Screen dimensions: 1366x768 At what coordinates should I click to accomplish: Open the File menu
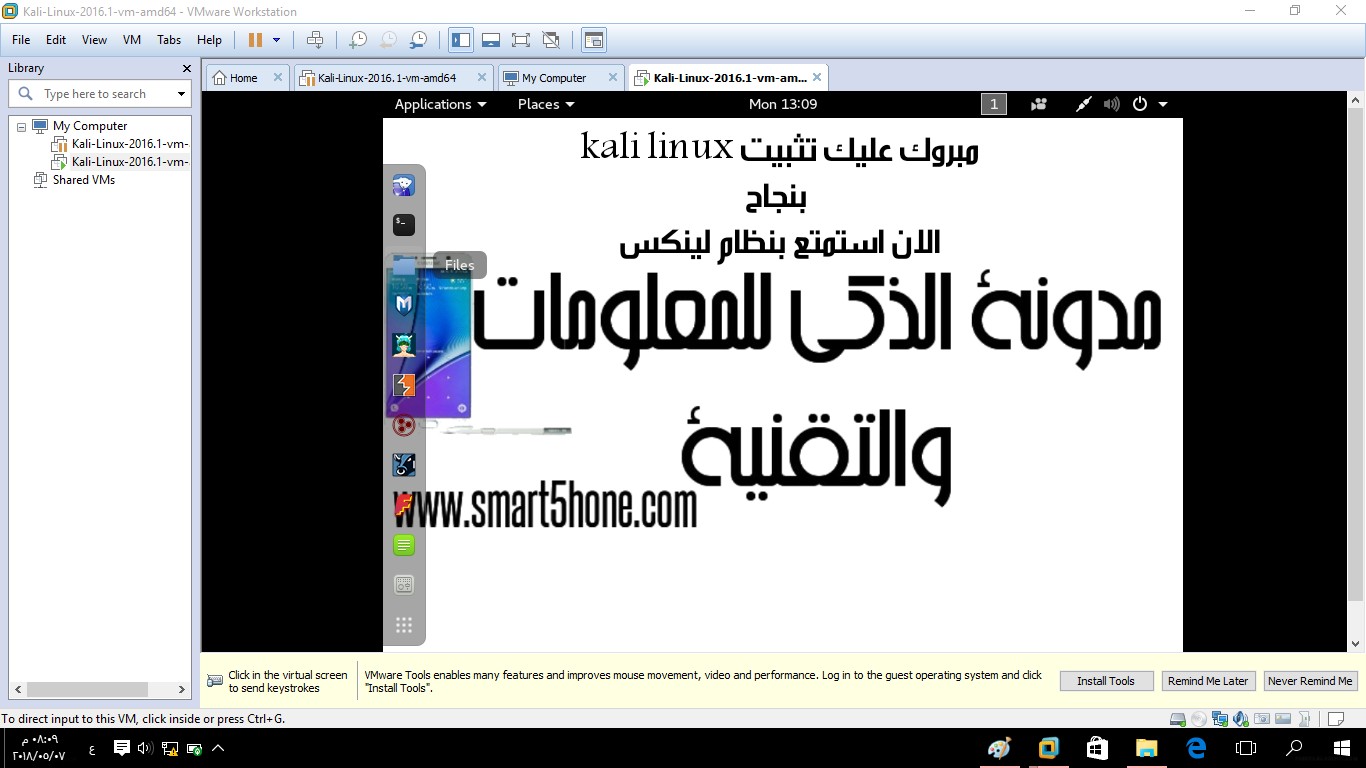coord(21,40)
